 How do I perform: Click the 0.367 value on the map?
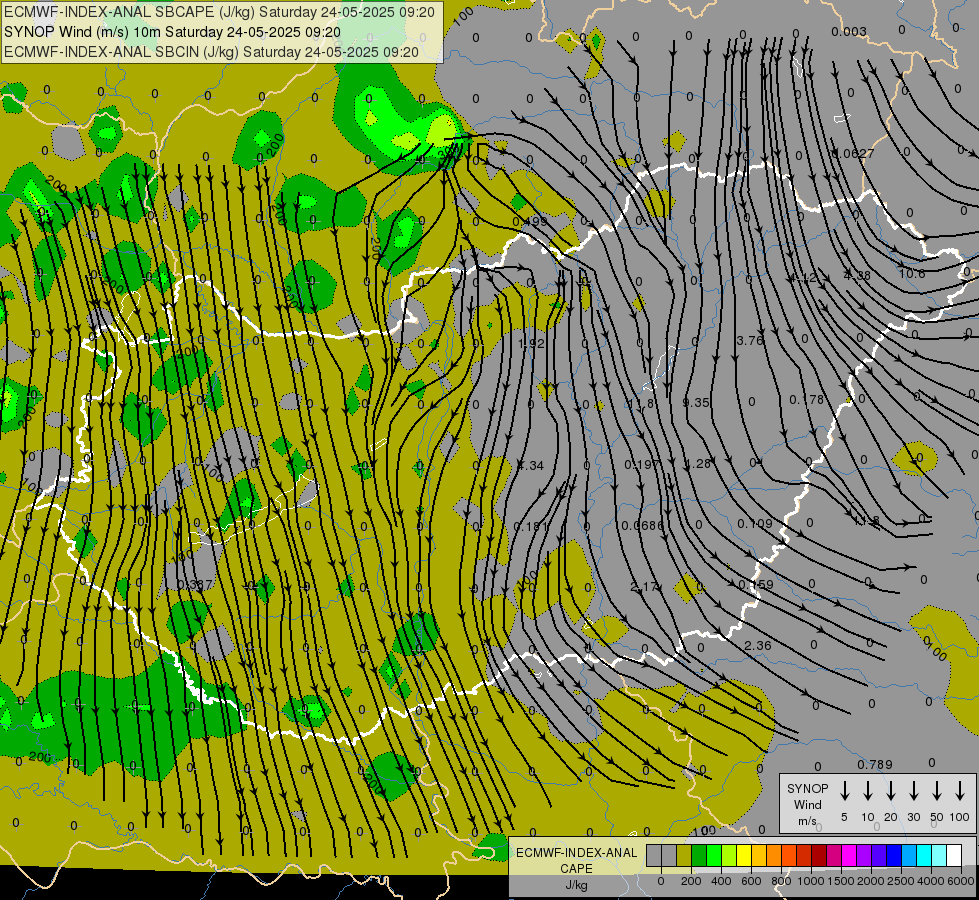click(195, 585)
